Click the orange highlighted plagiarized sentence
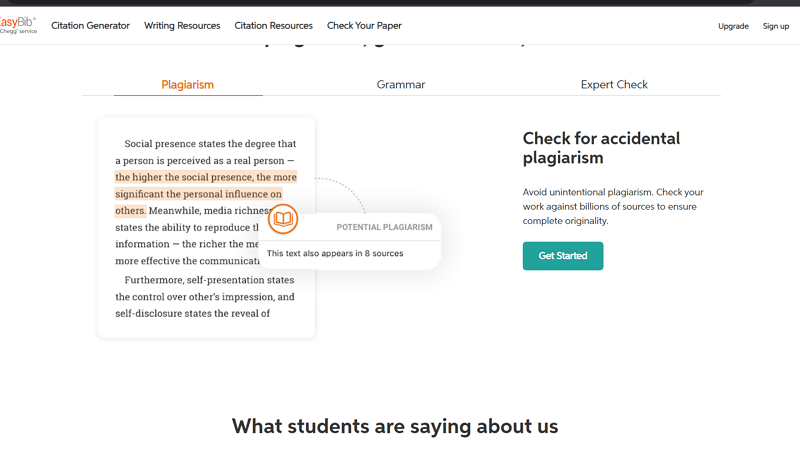 (x=205, y=194)
